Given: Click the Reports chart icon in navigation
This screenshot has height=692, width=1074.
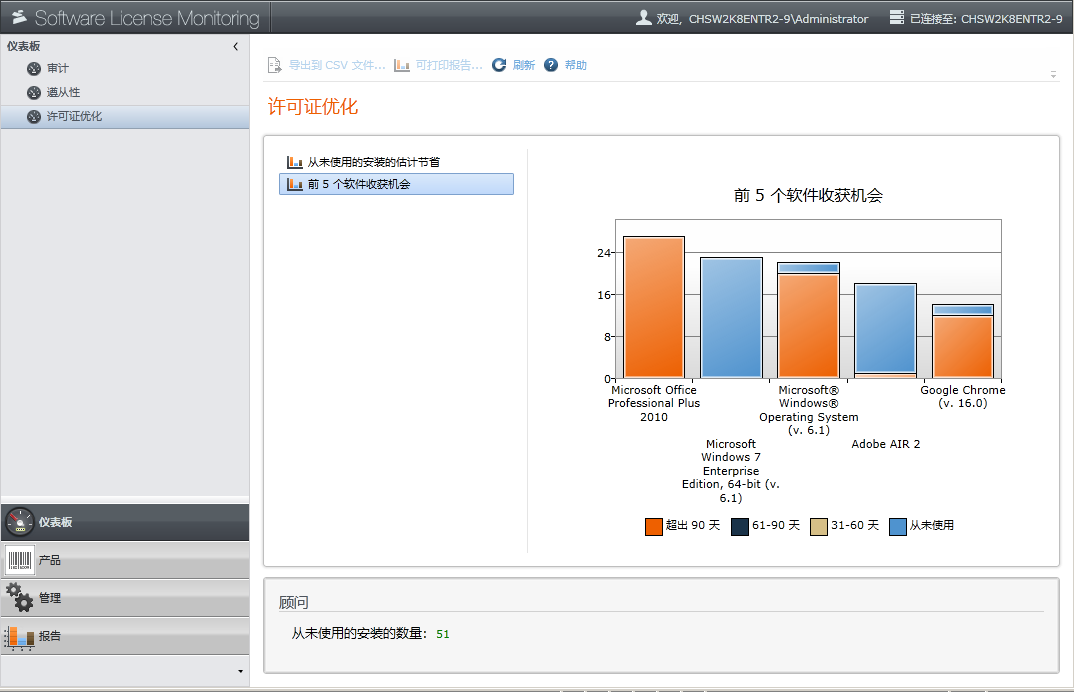Looking at the screenshot, I should click(20, 636).
